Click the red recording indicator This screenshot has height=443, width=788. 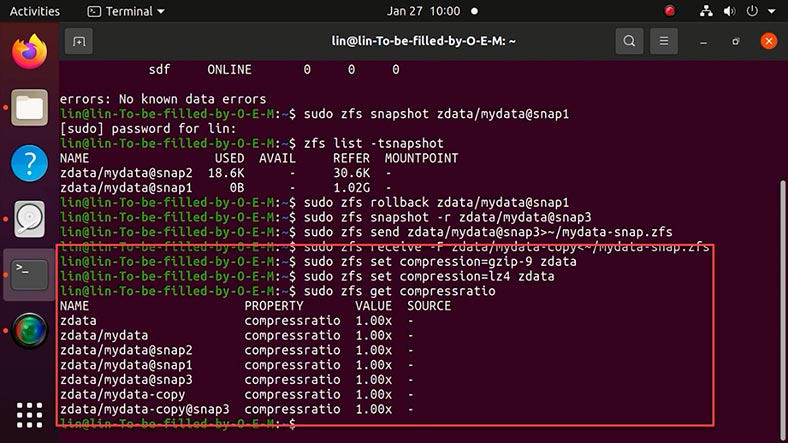click(x=669, y=11)
